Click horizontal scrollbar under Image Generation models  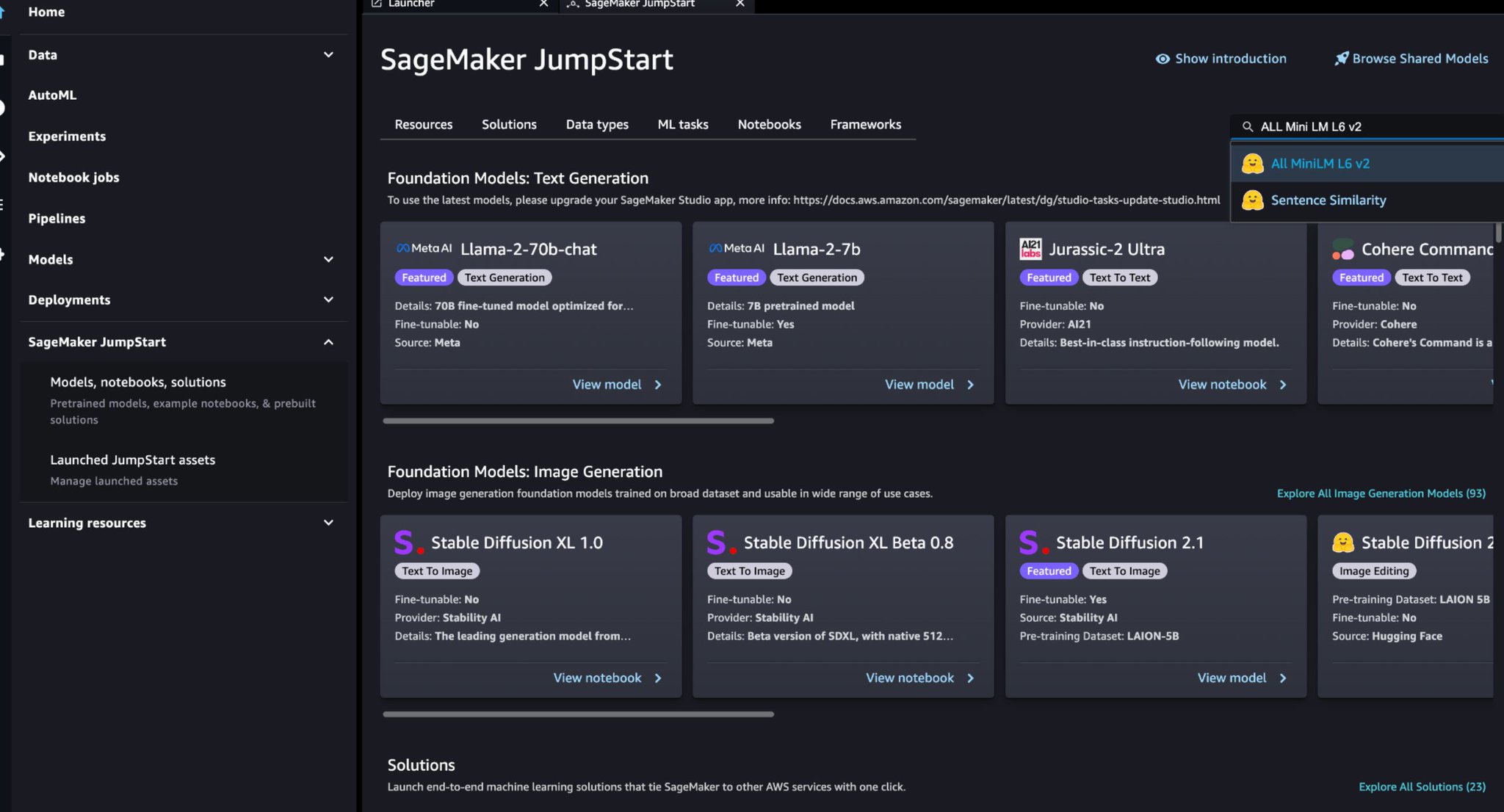[578, 714]
